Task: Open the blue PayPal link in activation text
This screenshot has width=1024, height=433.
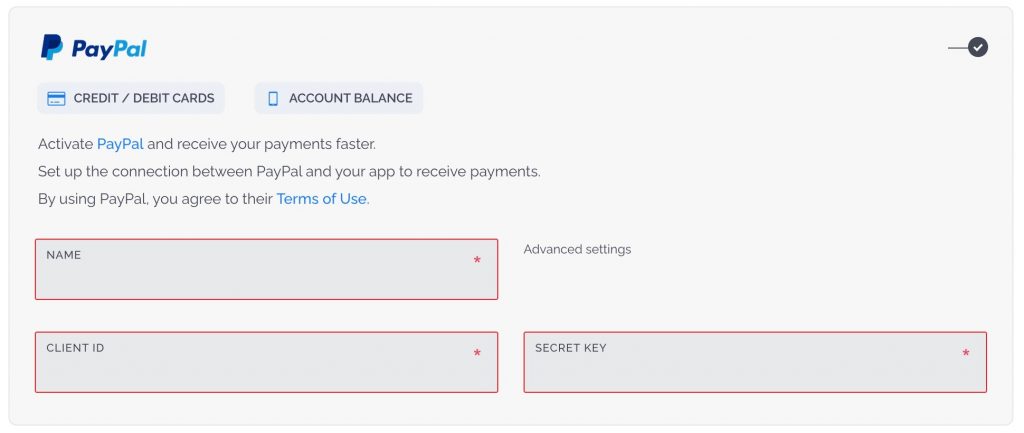Action: click(120, 144)
